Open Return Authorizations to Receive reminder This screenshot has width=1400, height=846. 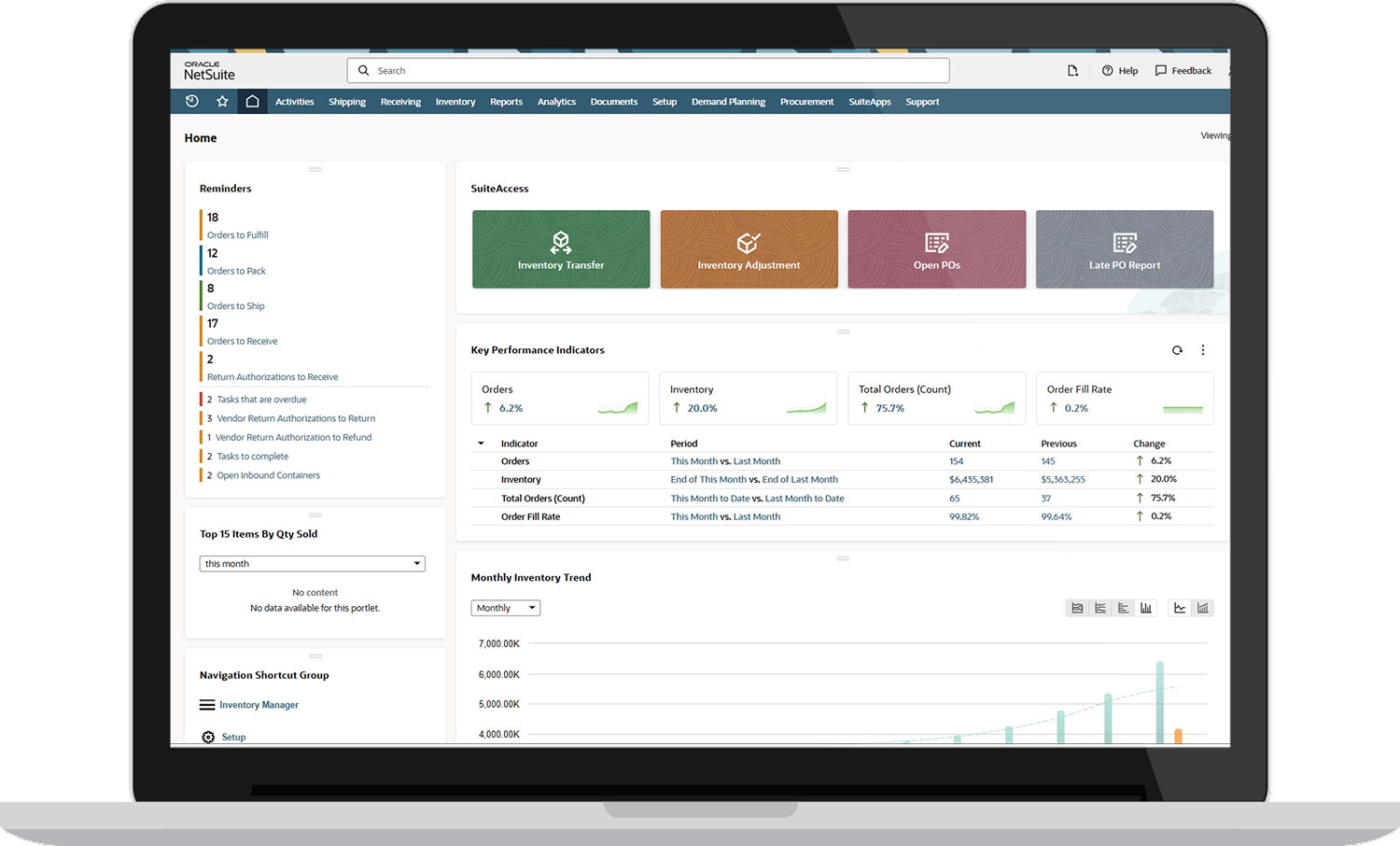tap(273, 377)
